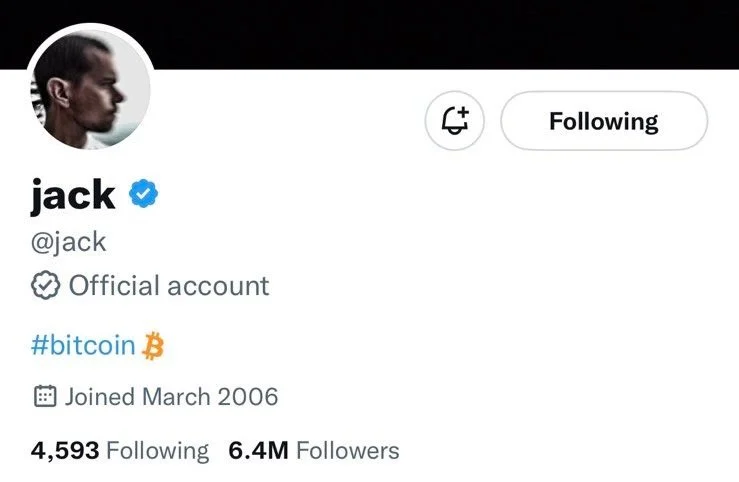Open the Followers list label
Screen dimensions: 739x482
point(347,451)
